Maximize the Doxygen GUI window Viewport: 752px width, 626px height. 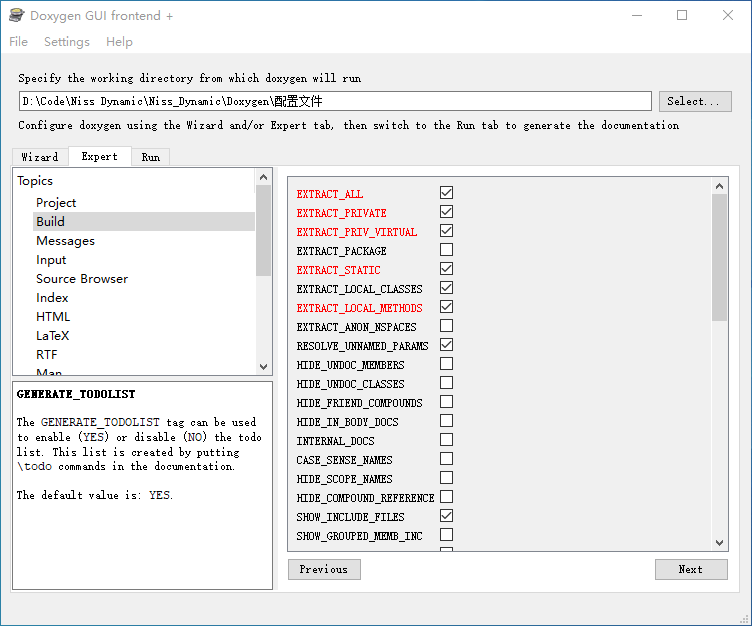click(682, 15)
